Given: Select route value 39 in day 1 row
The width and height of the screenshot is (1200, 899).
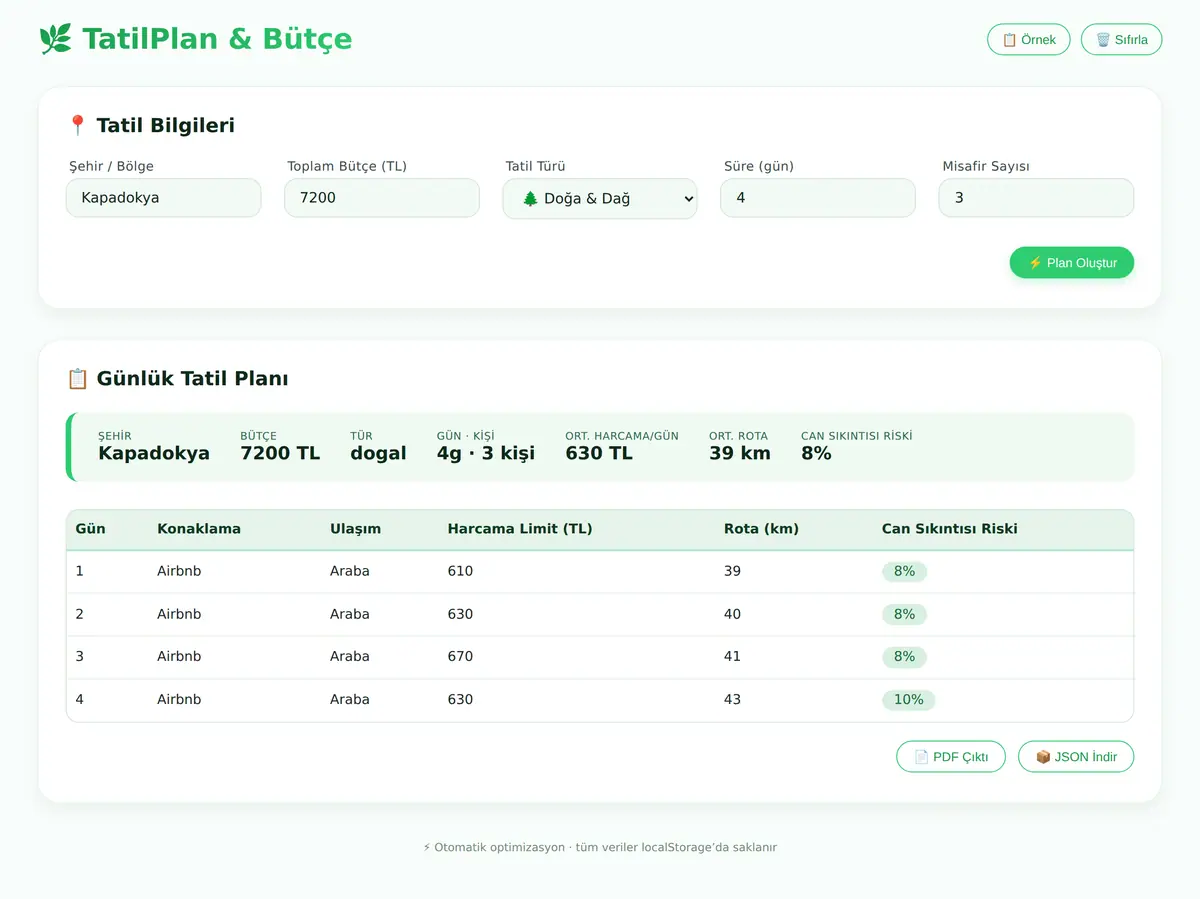Looking at the screenshot, I should coord(732,571).
